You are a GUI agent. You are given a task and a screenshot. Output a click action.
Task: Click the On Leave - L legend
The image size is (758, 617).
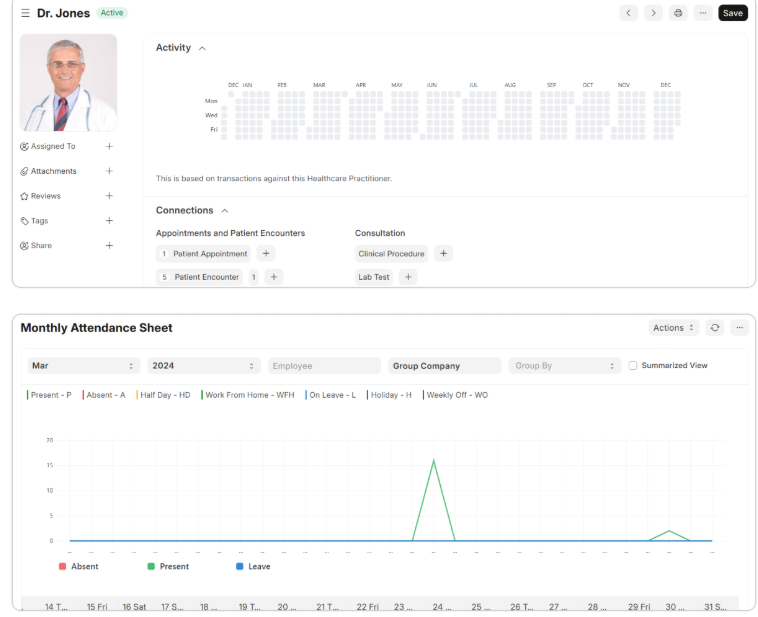pyautogui.click(x=332, y=395)
